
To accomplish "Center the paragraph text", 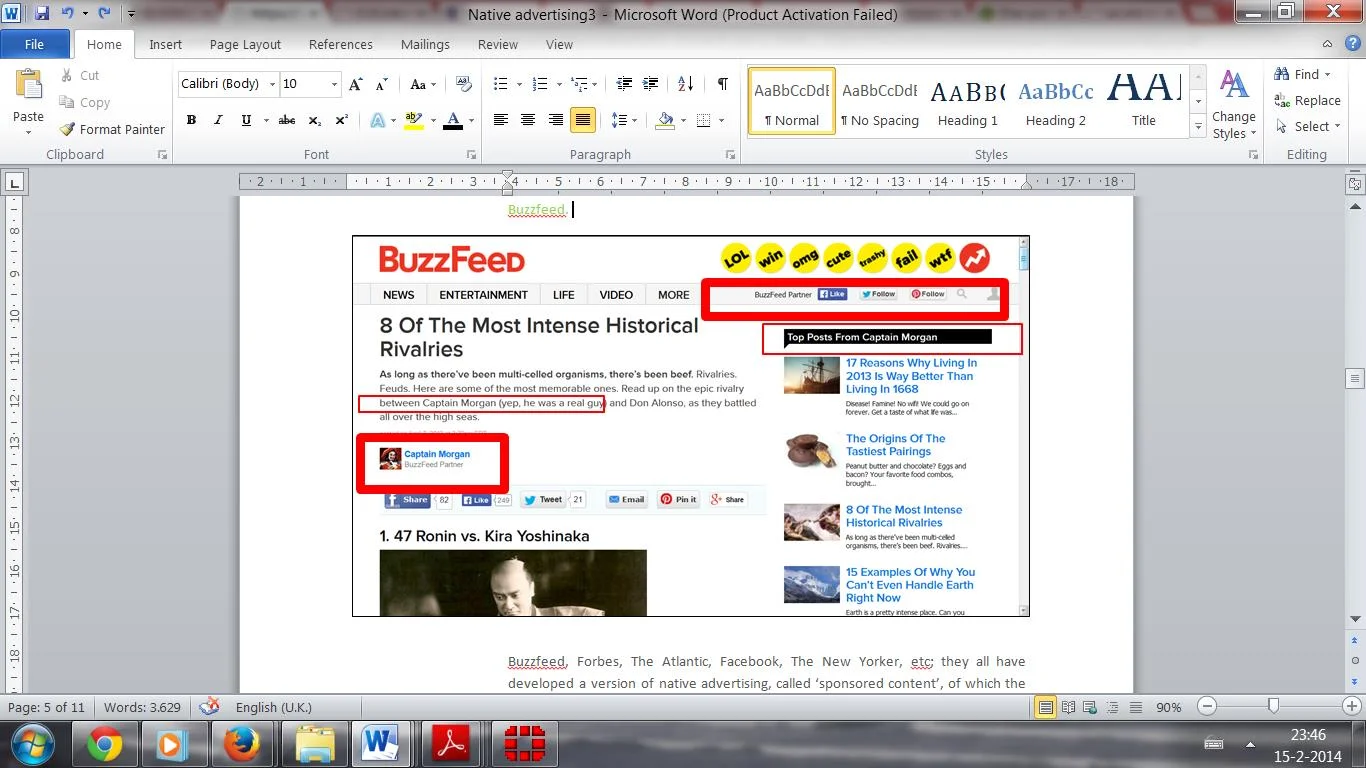I will (x=528, y=120).
